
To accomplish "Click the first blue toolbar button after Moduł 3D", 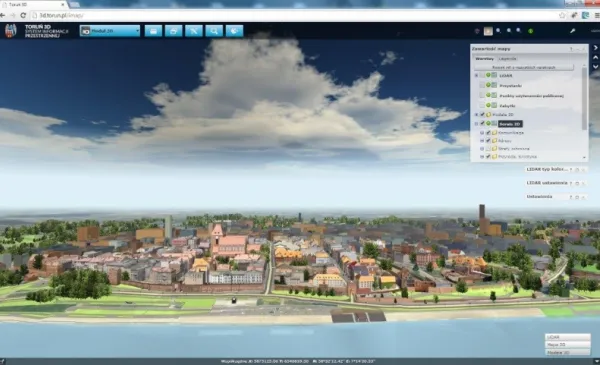I will [153, 31].
